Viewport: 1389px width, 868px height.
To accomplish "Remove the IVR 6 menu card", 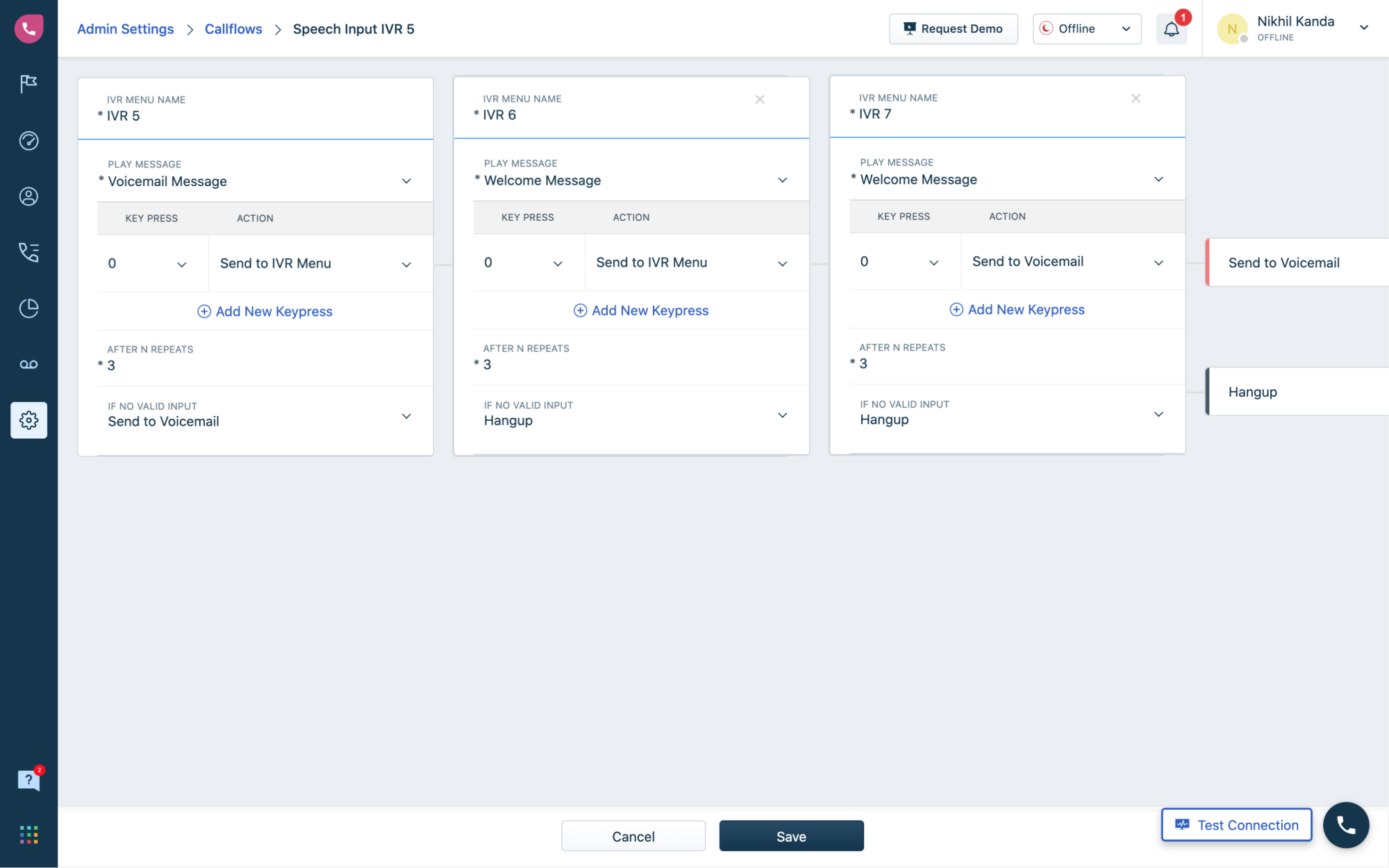I will coord(760,99).
